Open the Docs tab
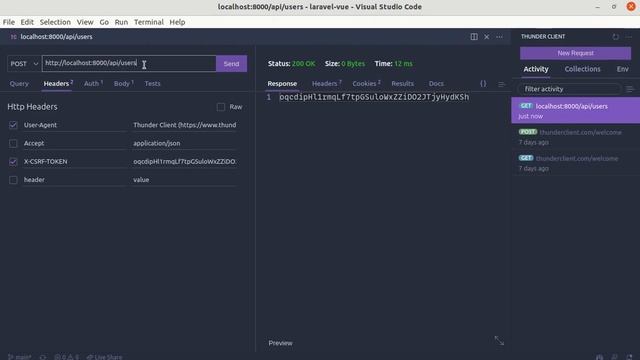 [436, 84]
